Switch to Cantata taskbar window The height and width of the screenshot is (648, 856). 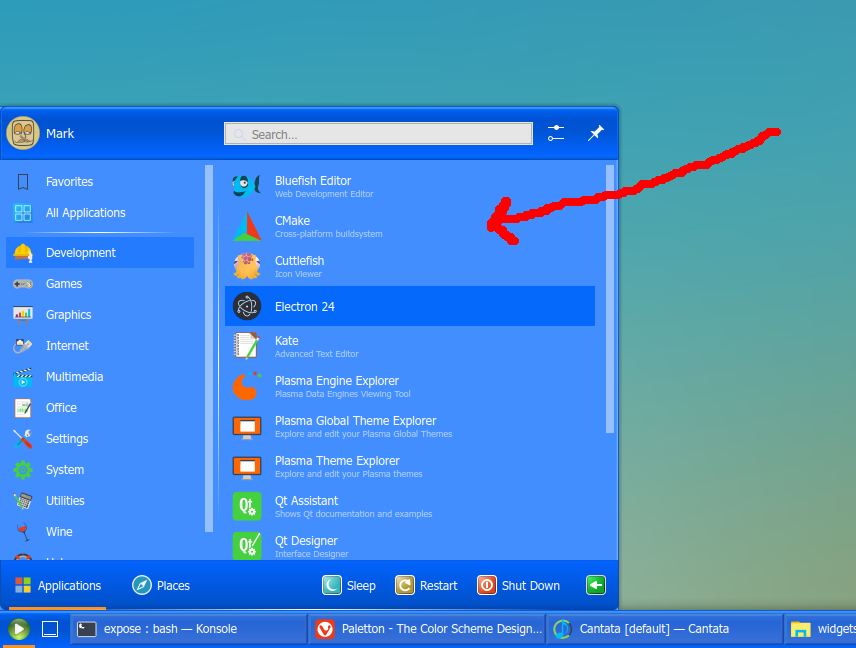point(665,629)
